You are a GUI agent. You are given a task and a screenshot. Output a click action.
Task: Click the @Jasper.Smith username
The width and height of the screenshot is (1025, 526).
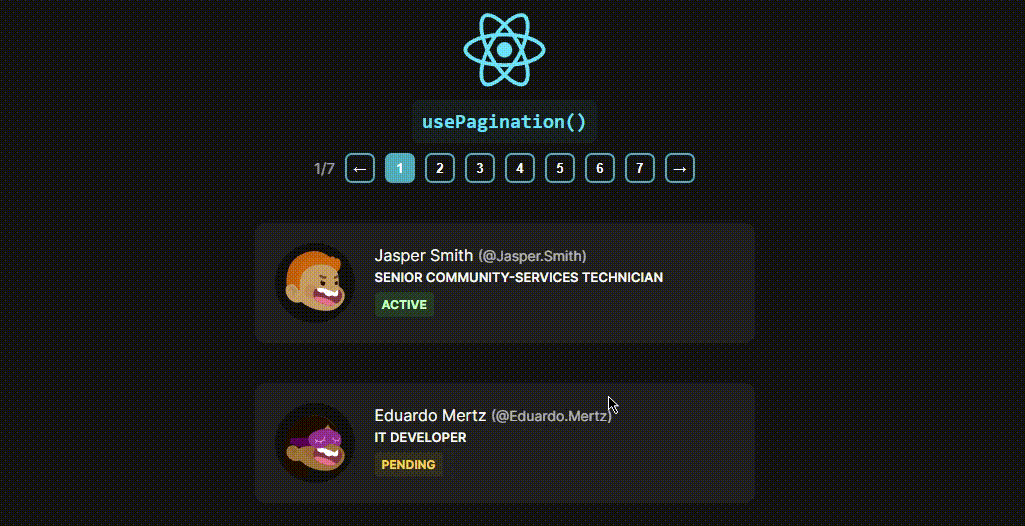532,255
